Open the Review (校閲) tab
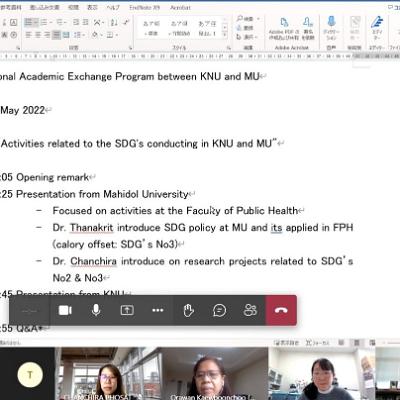Image resolution: width=400 pixels, height=400 pixels. (73, 7)
